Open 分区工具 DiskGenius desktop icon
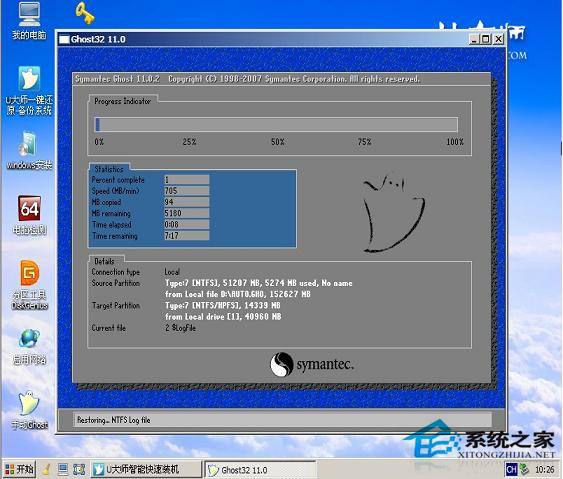This screenshot has width=563, height=479. (29, 285)
